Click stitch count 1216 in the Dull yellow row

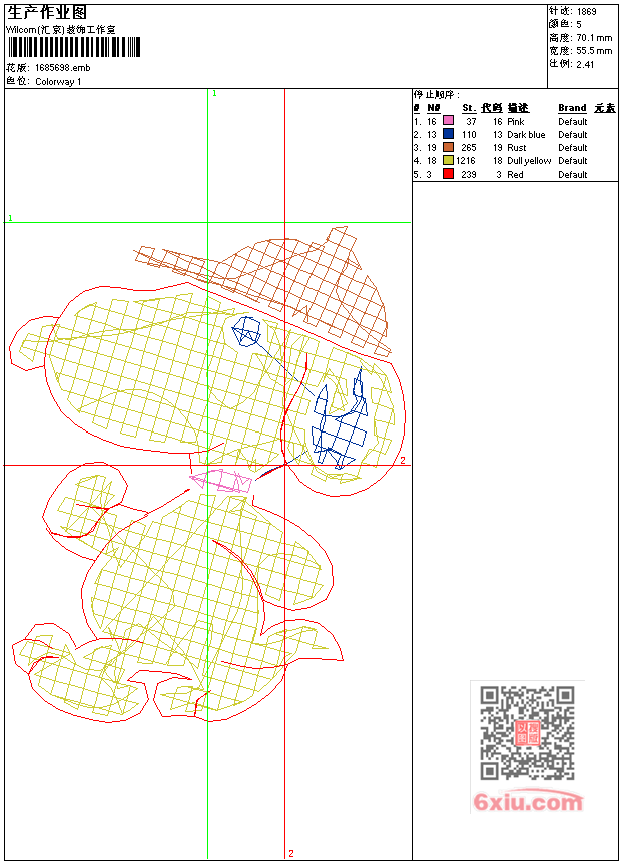[466, 161]
